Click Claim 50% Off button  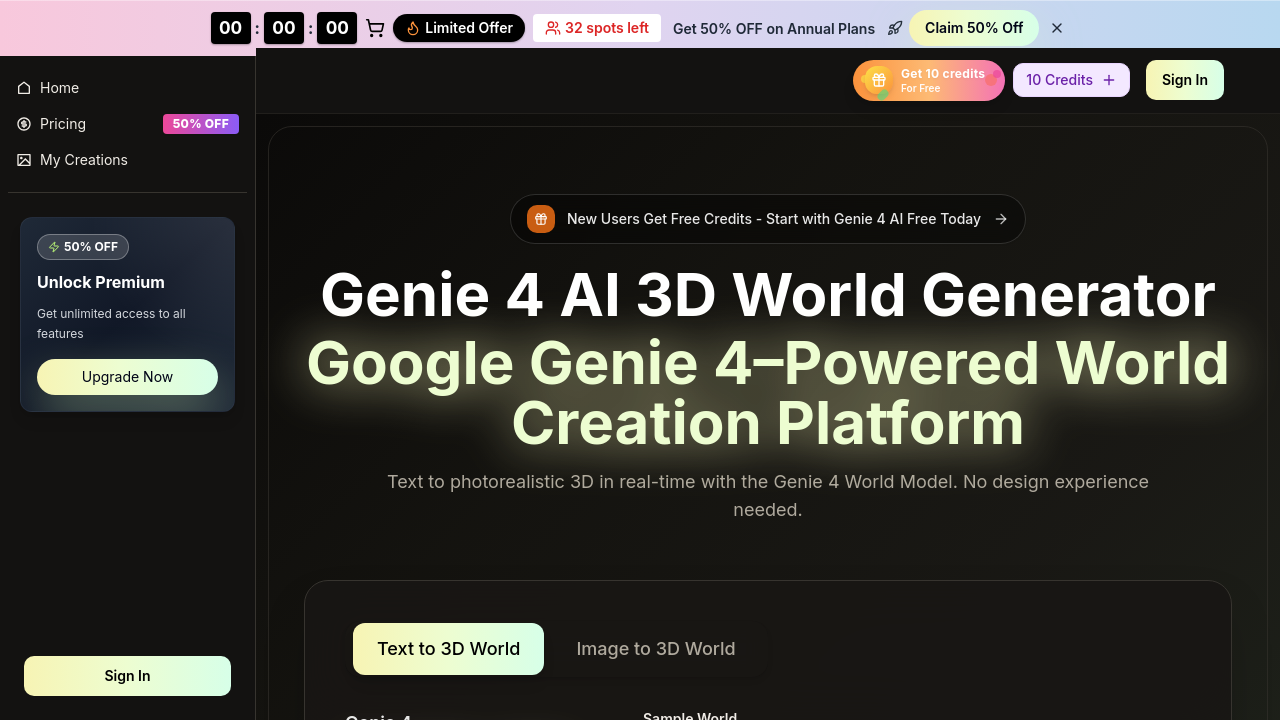974,28
